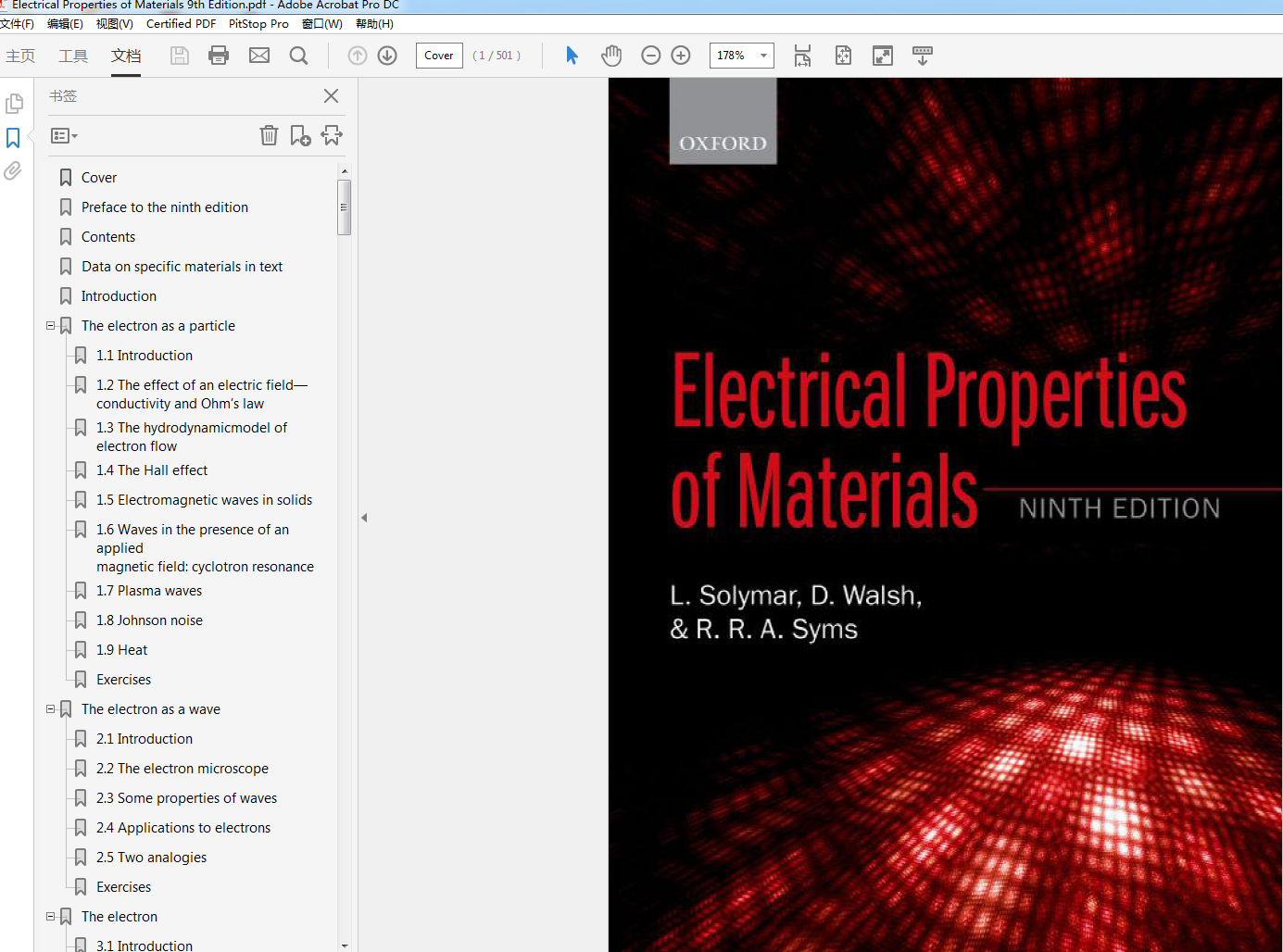Image resolution: width=1283 pixels, height=952 pixels.
Task: Add a new bookmark
Action: [x=300, y=135]
